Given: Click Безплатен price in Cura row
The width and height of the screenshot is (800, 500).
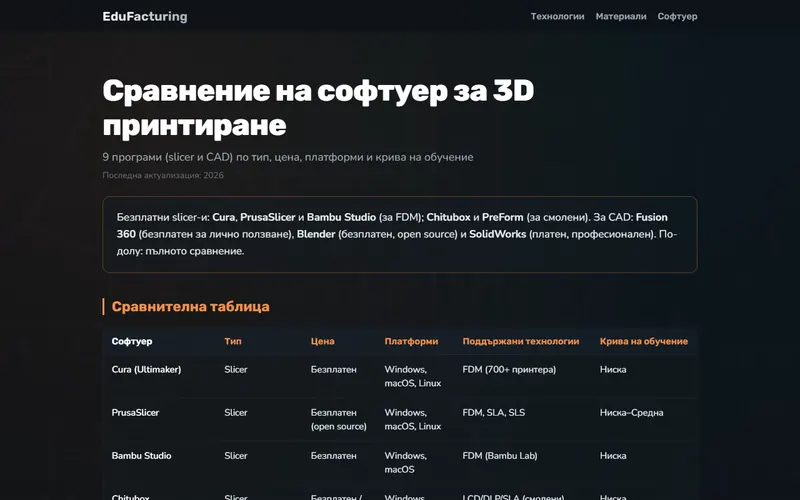Looking at the screenshot, I should click(334, 369).
